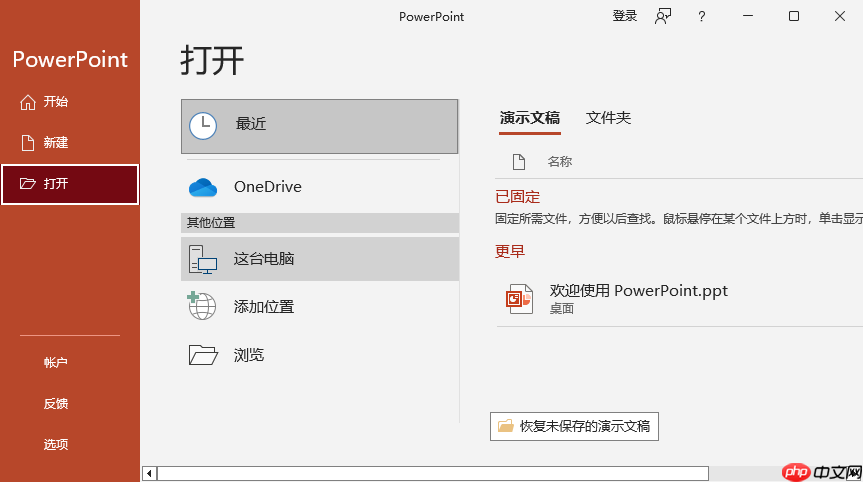This screenshot has height=482, width=863.
Task: Click the 更早 section heading
Action: 510,251
